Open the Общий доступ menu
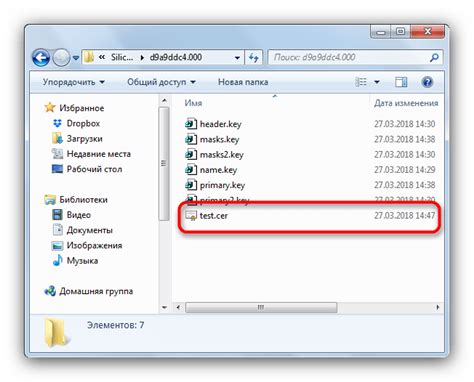 coord(161,82)
